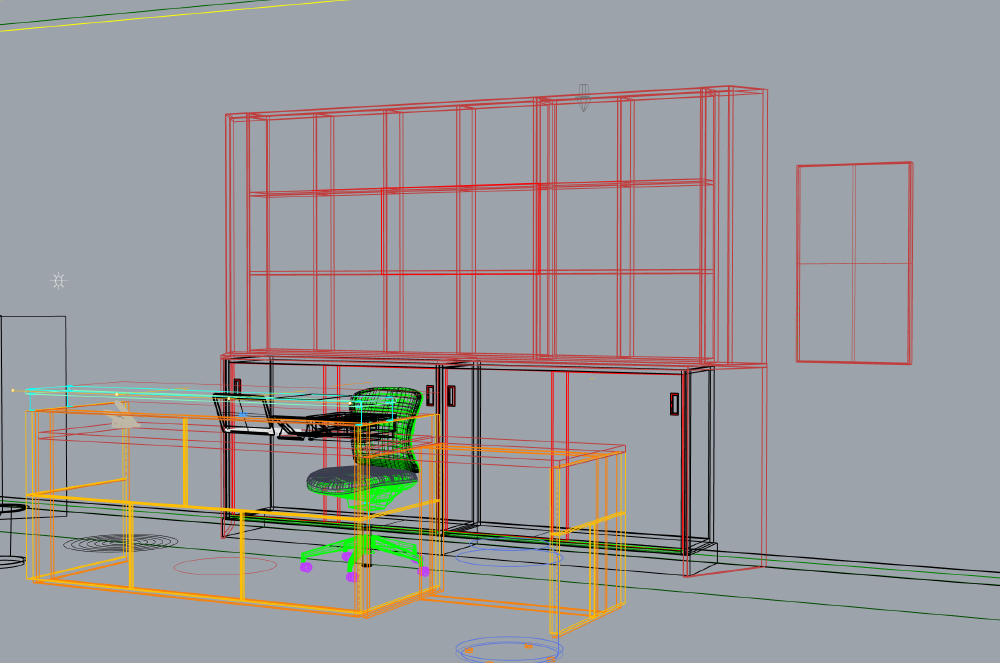Click the spotlight marker above the bookshelf
The image size is (1000, 663).
pyautogui.click(x=584, y=97)
